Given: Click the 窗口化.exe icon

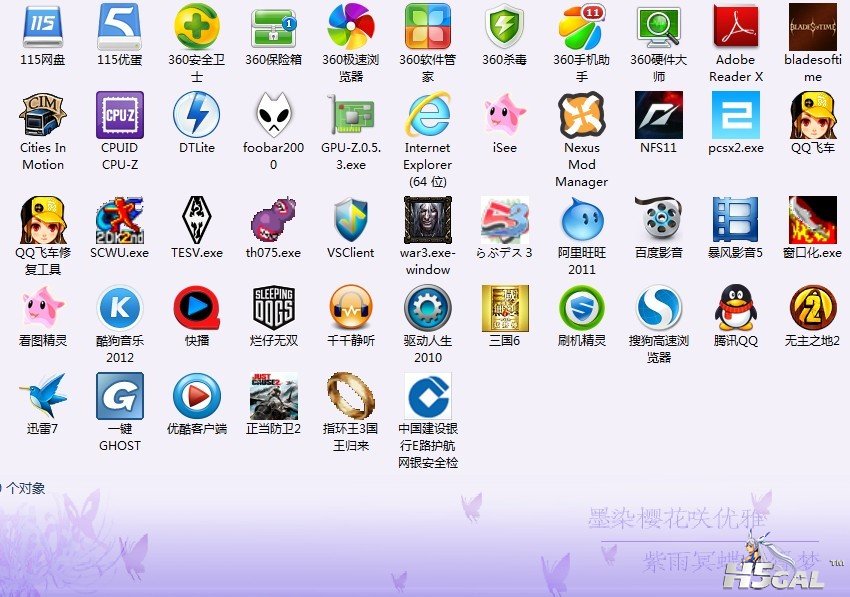Looking at the screenshot, I should [813, 220].
